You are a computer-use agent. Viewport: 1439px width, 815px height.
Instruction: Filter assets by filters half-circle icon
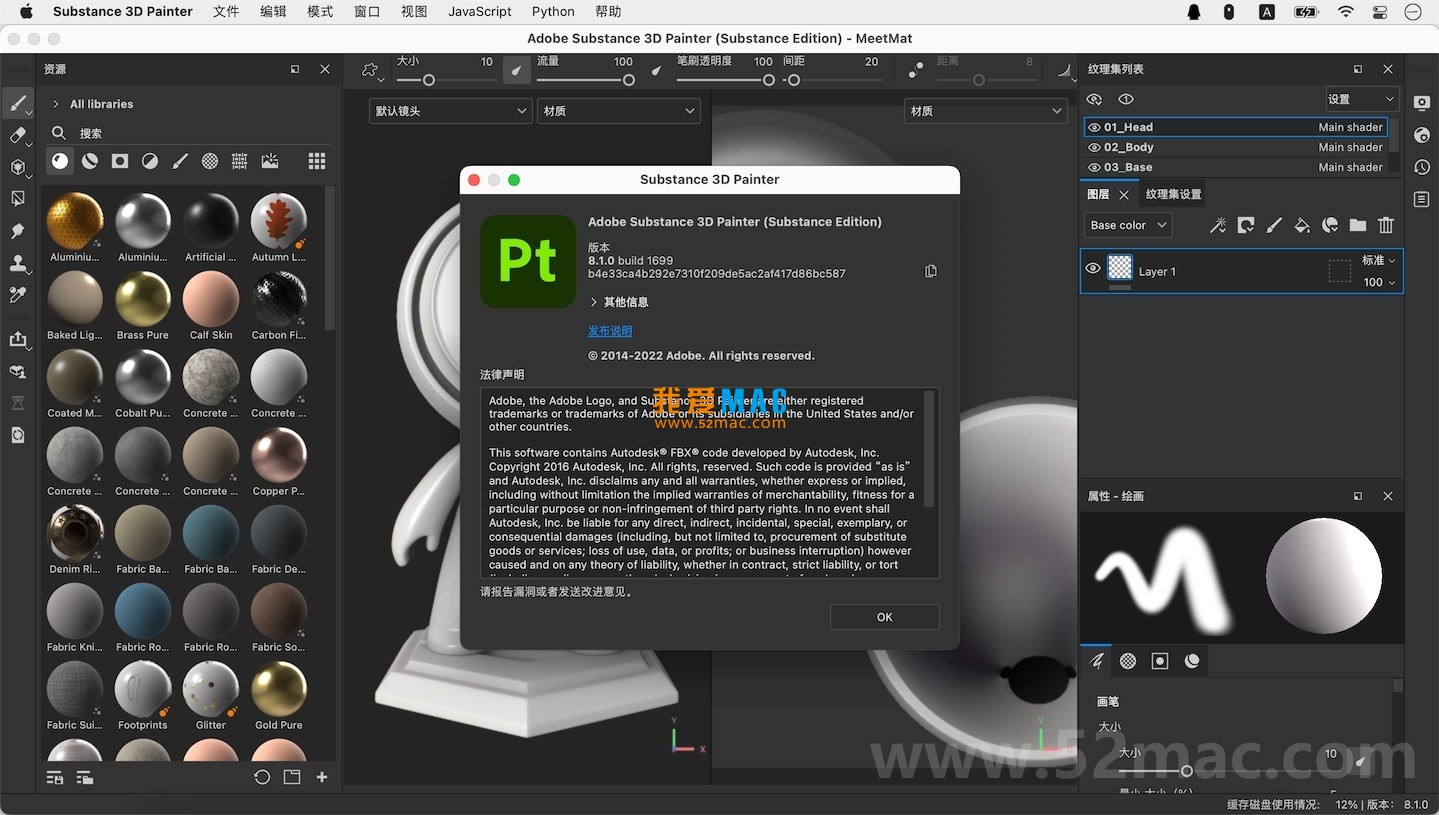150,161
